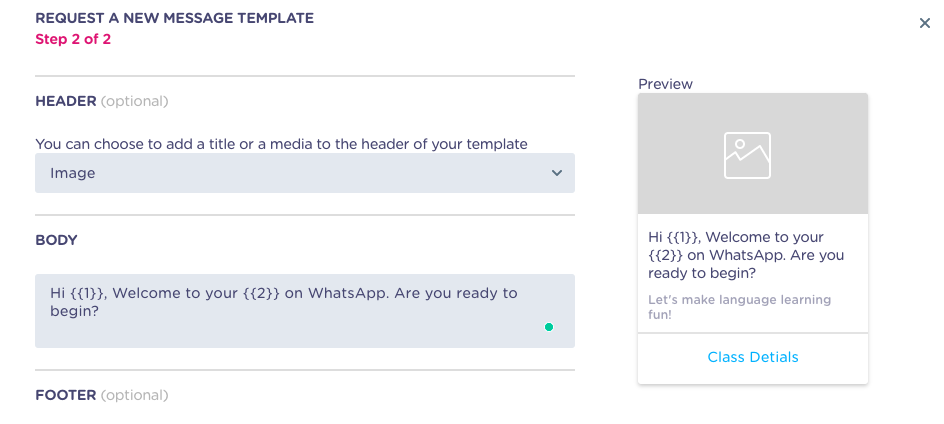Open the header type dropdown showing Image
The width and height of the screenshot is (944, 424).
pyautogui.click(x=305, y=173)
